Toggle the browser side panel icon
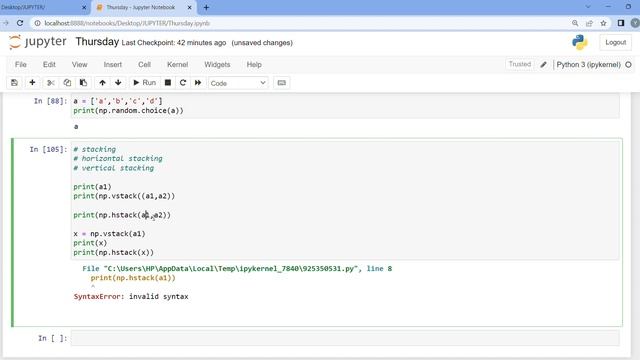 (x=621, y=23)
